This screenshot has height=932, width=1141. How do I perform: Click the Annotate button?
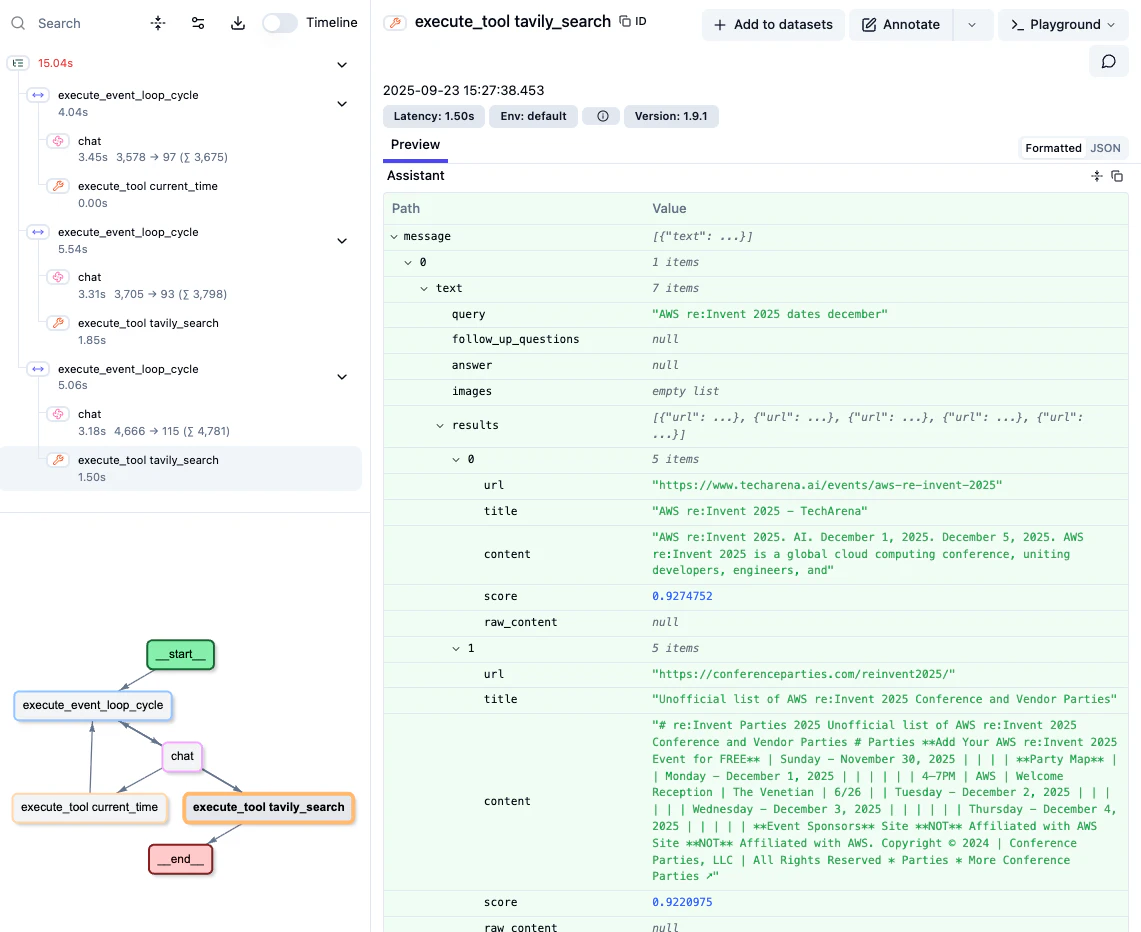click(x=901, y=25)
